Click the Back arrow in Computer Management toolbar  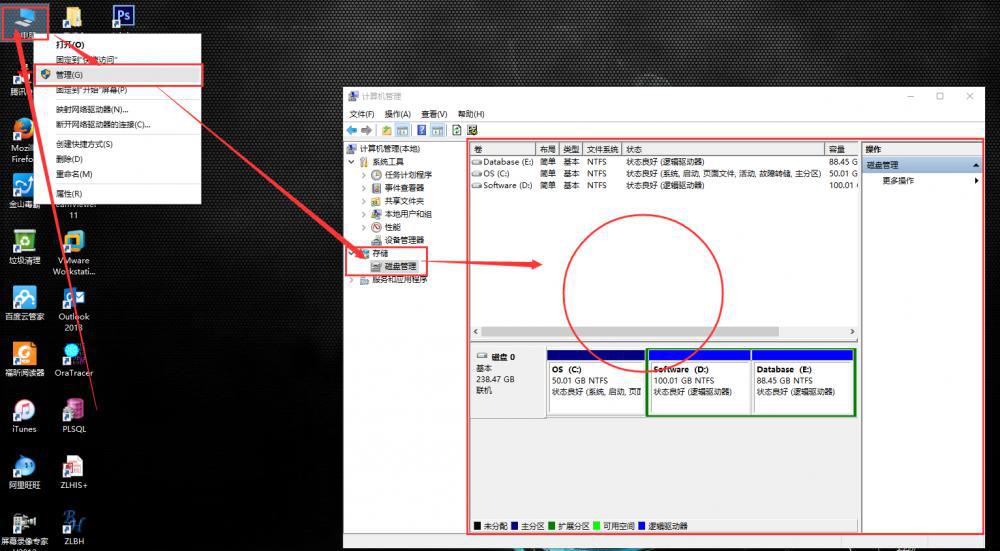tap(351, 130)
